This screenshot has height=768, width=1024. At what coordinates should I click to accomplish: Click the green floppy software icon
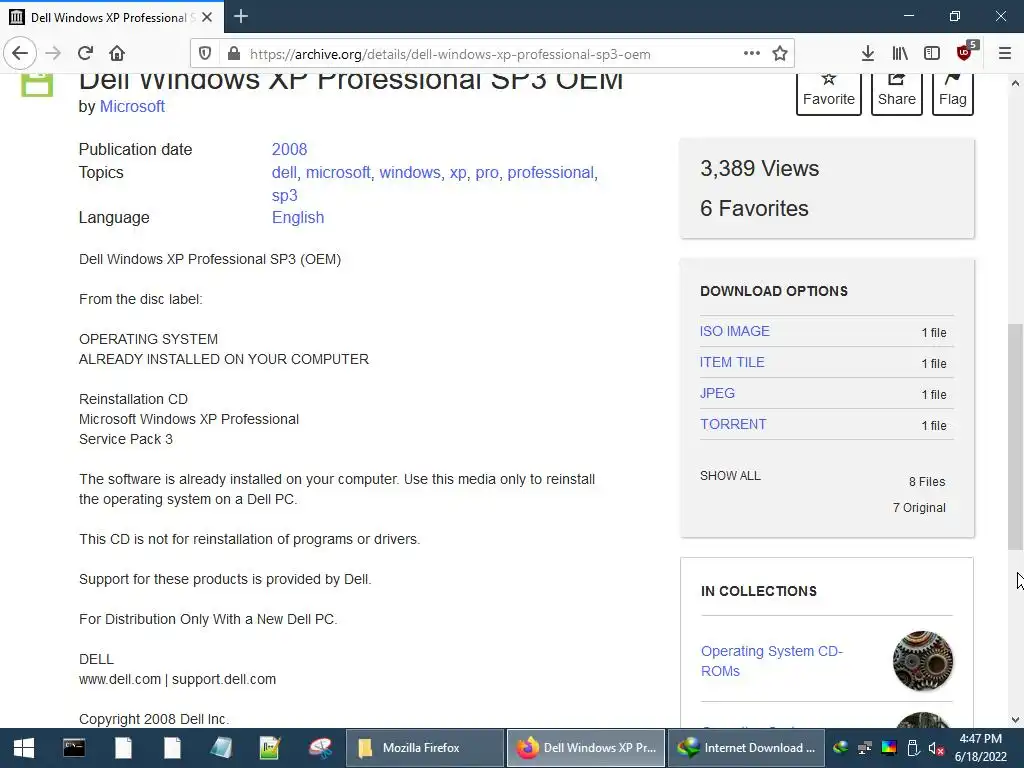(x=37, y=85)
